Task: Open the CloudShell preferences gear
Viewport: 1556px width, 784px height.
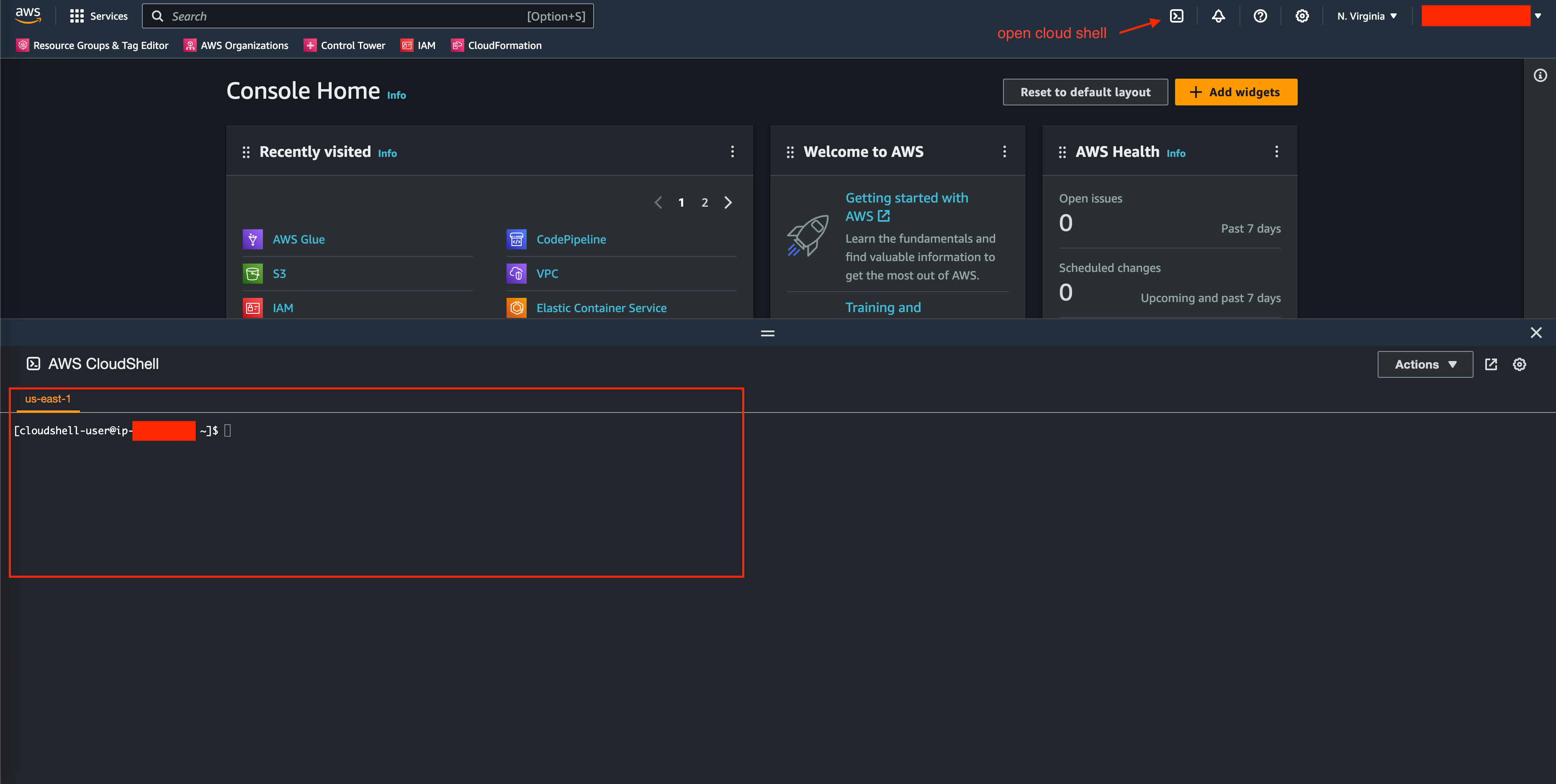Action: point(1520,364)
